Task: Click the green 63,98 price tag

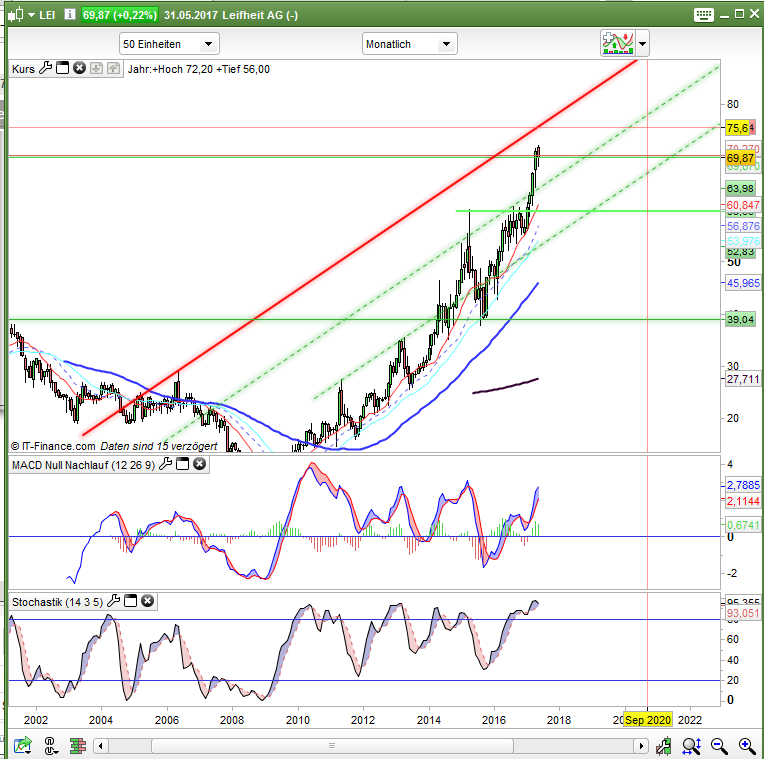Action: [x=740, y=188]
